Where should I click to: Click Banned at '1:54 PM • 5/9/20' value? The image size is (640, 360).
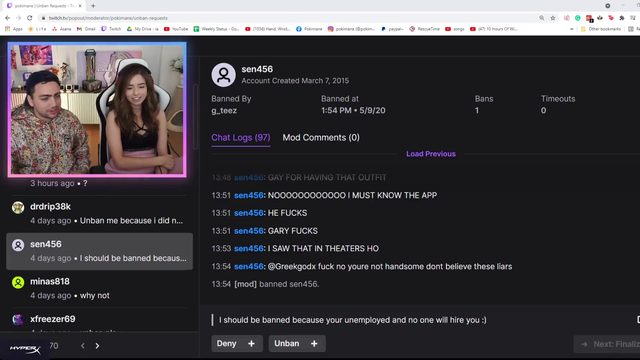point(353,111)
